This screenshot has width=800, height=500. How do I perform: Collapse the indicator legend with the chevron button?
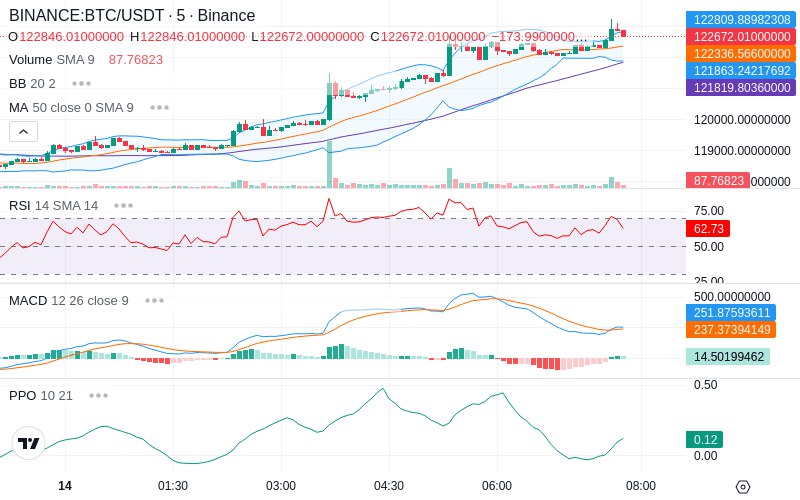(23, 132)
